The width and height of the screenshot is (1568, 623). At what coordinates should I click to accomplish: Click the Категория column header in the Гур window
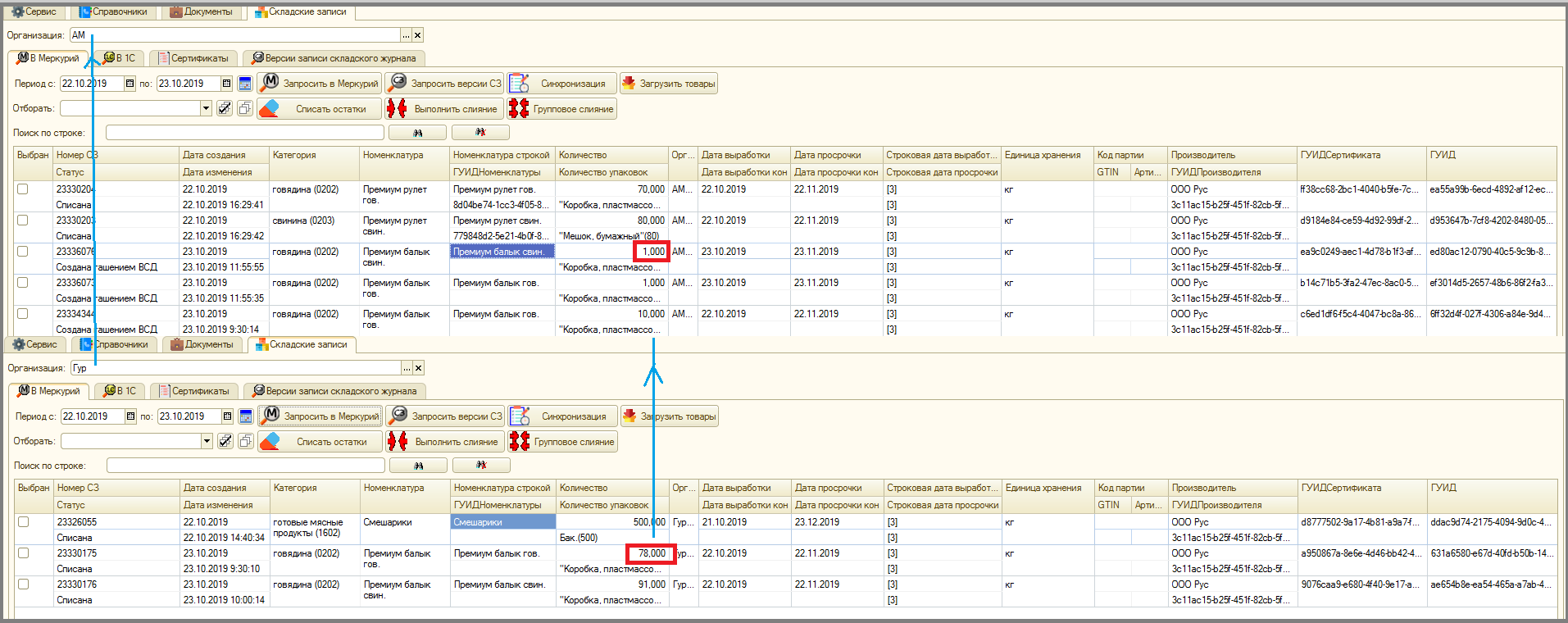(x=316, y=488)
